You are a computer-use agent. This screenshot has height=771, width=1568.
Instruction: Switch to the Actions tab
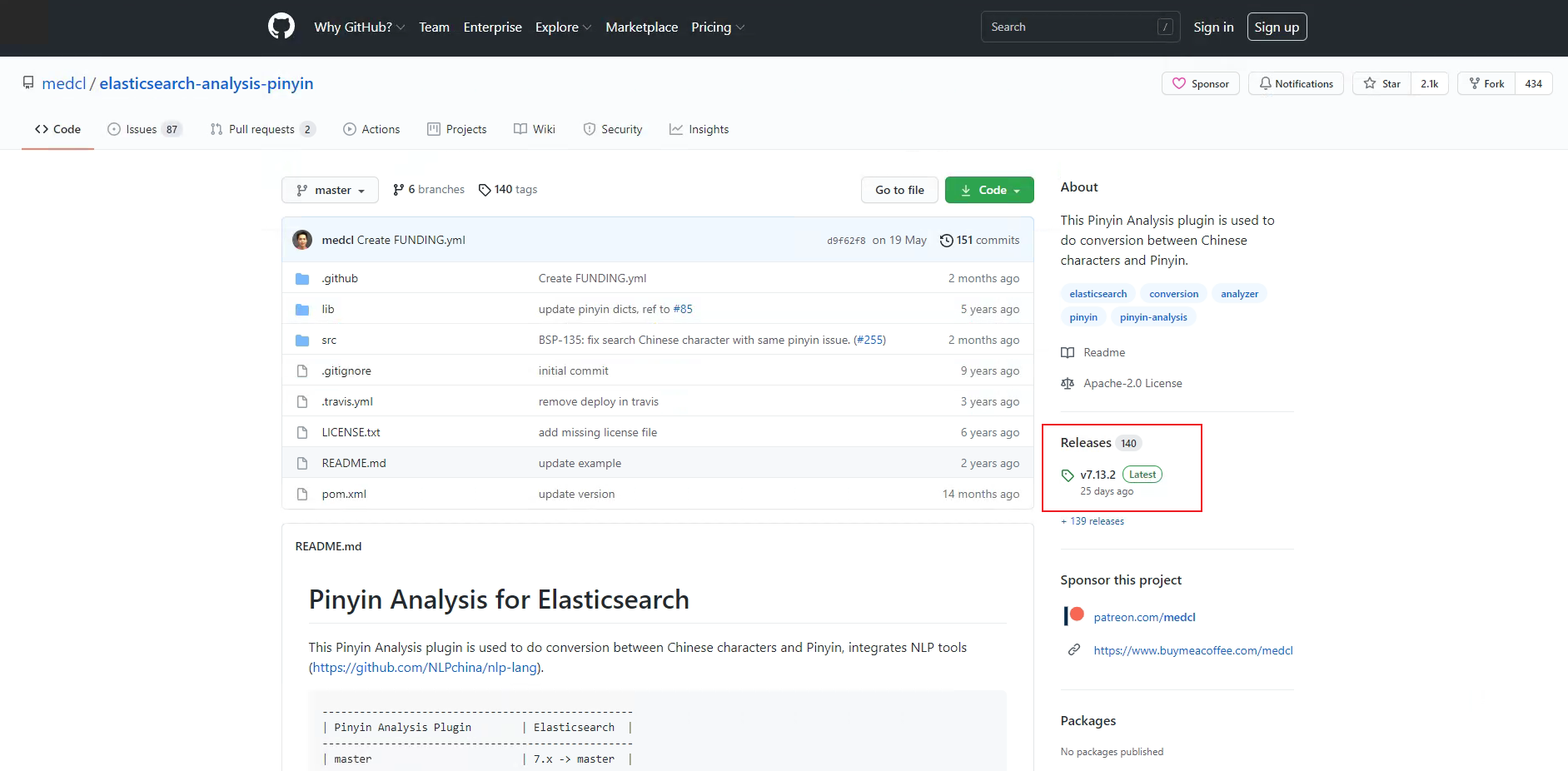[x=371, y=129]
